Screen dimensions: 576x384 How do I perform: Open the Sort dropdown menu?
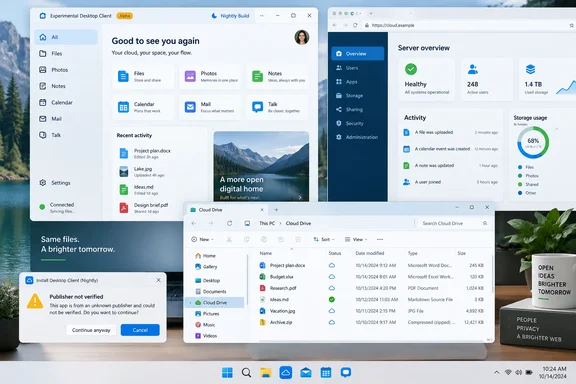pyautogui.click(x=324, y=239)
